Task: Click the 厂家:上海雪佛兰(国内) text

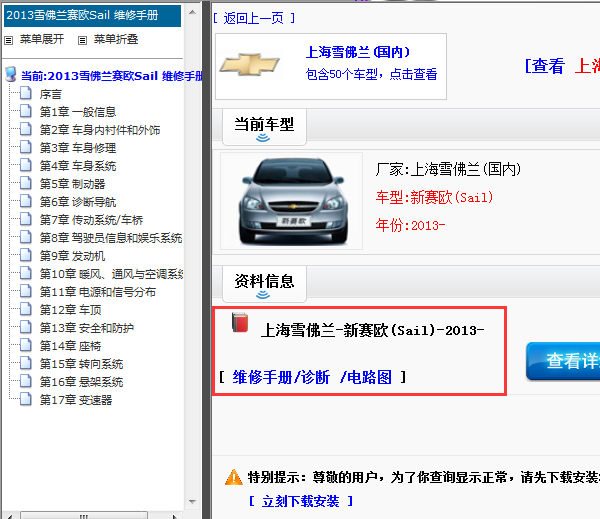Action: tap(448, 169)
